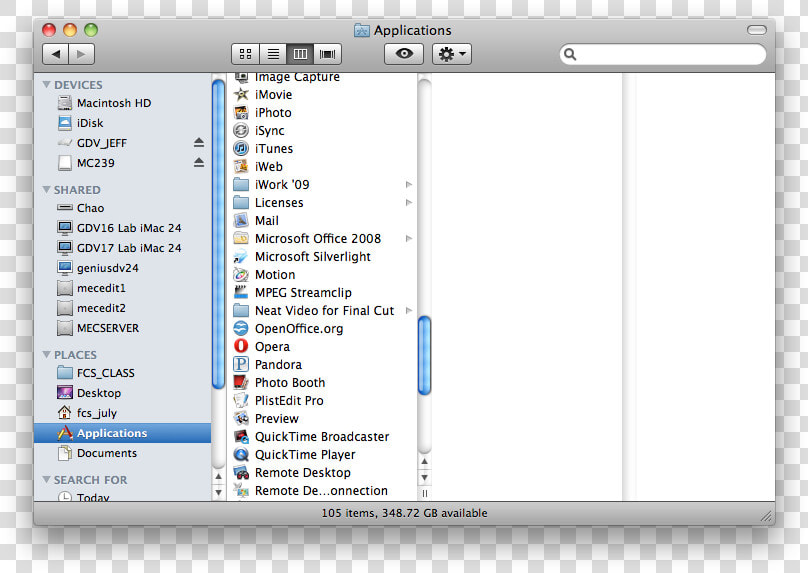The image size is (808, 573).
Task: Click the Remote Desktop binoculars icon
Action: point(241,473)
